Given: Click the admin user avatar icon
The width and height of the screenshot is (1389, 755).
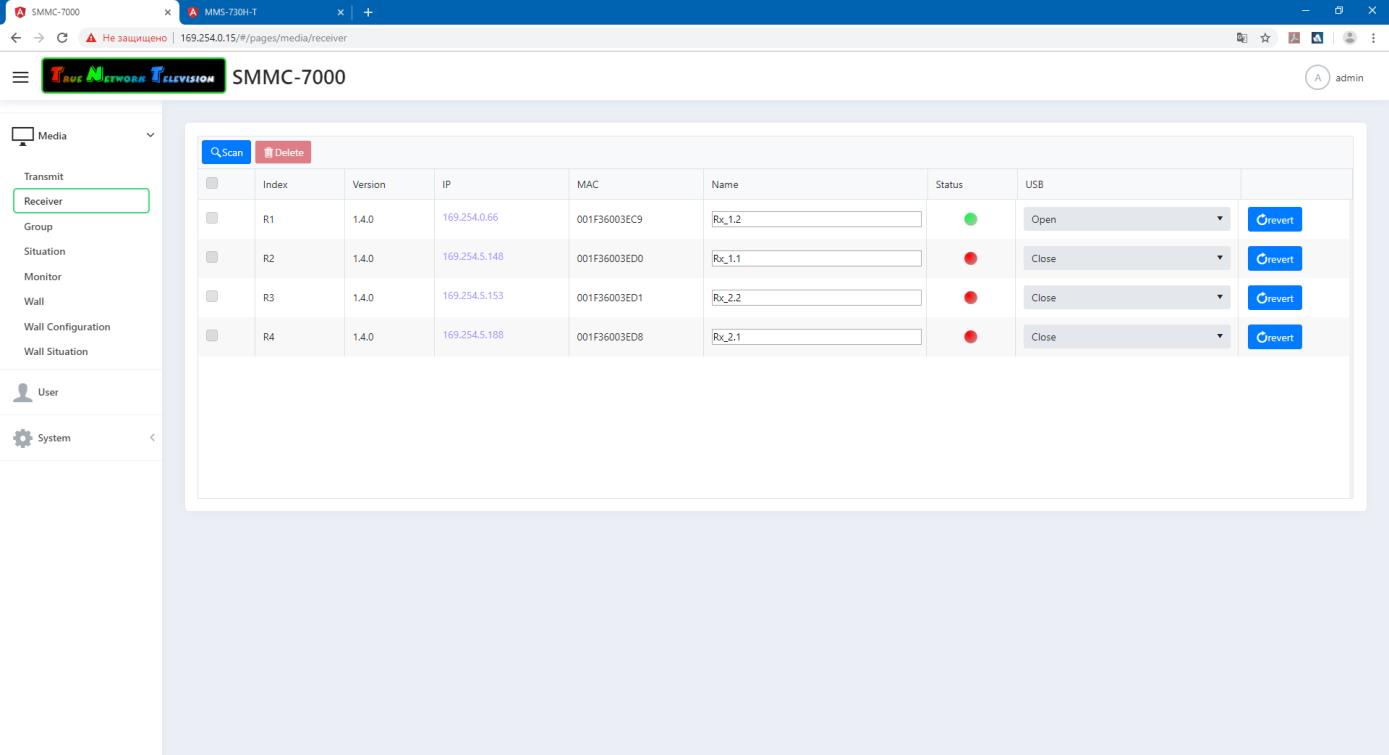Looking at the screenshot, I should click(x=1318, y=78).
